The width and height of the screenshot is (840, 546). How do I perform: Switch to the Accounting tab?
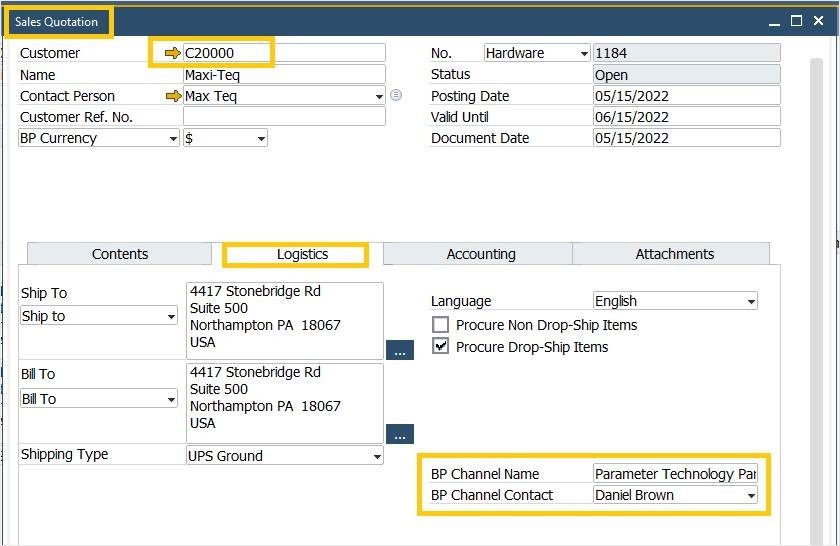480,254
